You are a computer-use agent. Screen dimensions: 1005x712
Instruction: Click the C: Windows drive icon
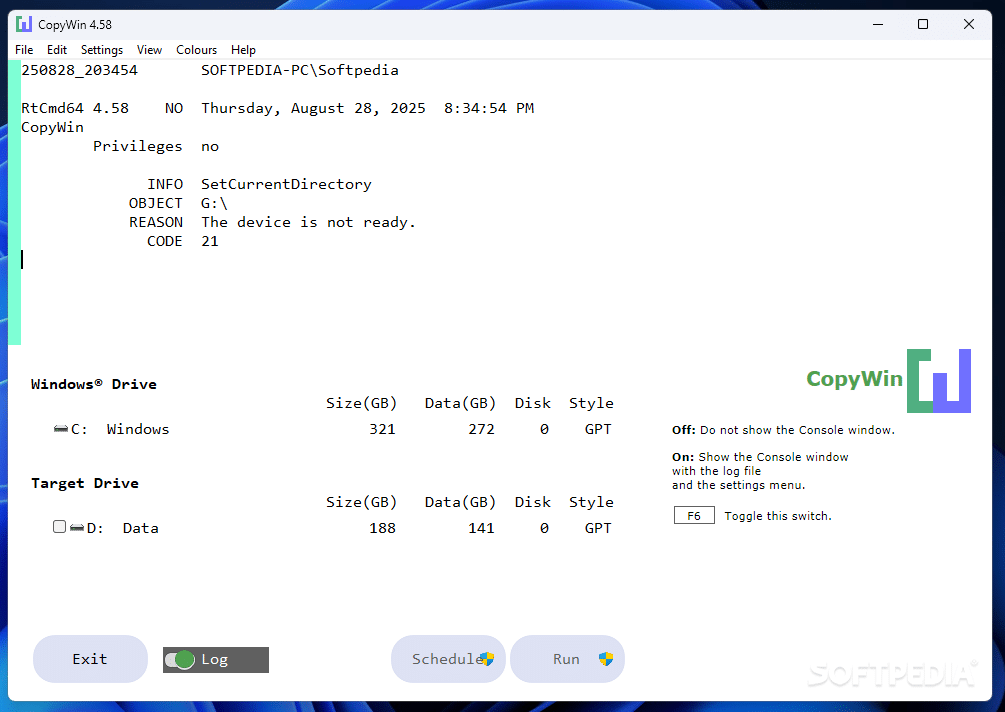click(61, 429)
